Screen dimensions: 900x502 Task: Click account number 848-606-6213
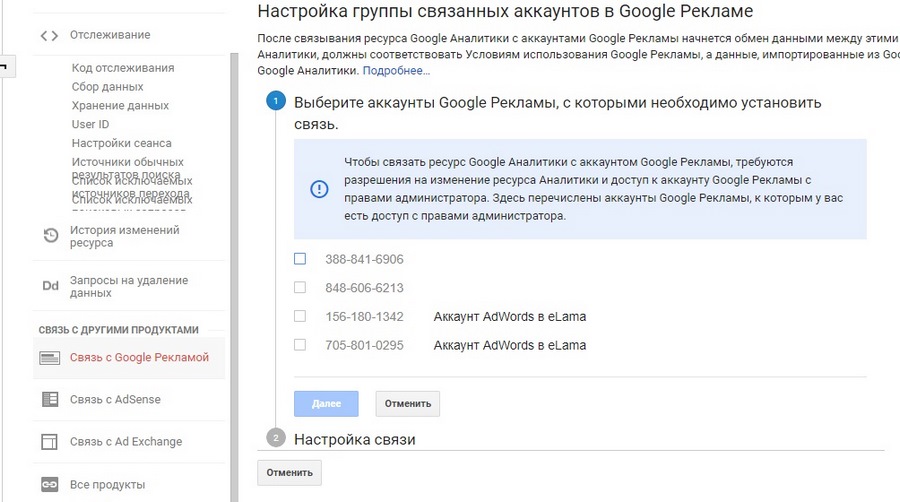(364, 288)
